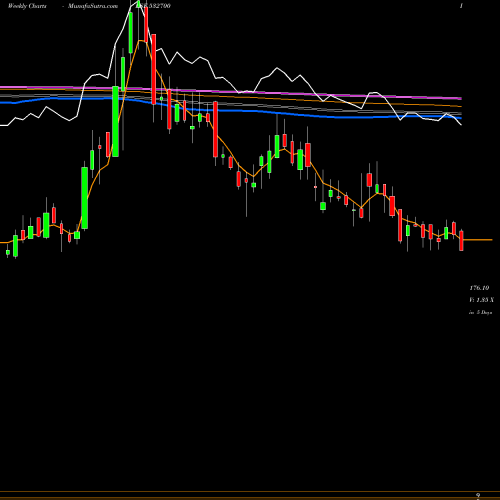Click the "532700" stock code text
Image resolution: width=500 pixels, height=500 pixels.
[x=159, y=6]
